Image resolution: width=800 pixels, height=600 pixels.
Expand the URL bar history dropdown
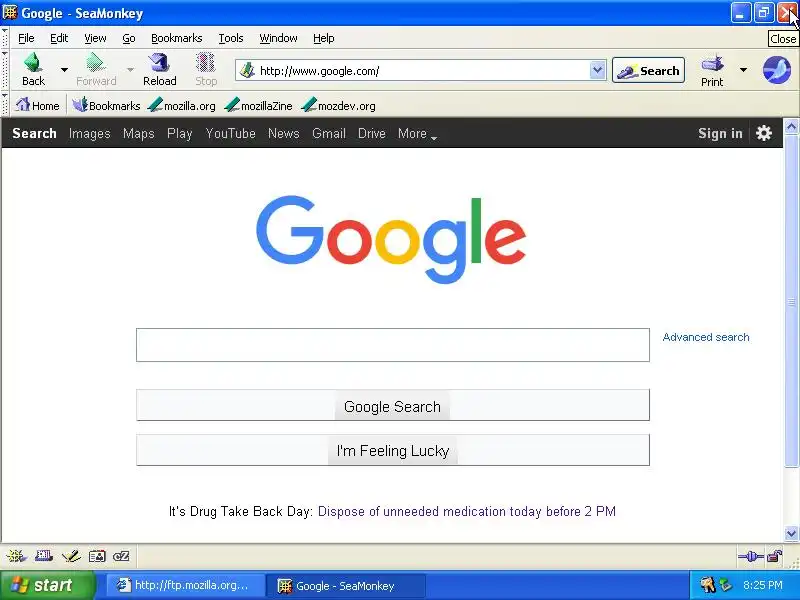click(x=597, y=70)
